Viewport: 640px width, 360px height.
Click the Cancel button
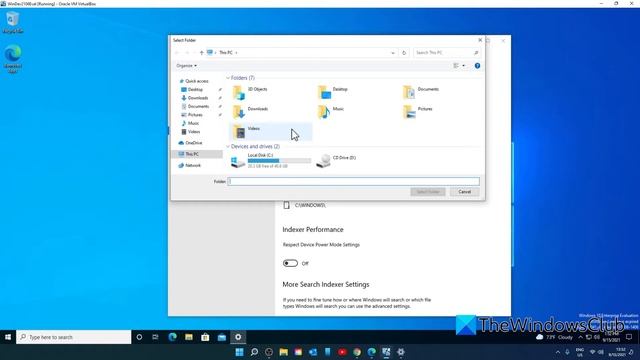tap(464, 192)
